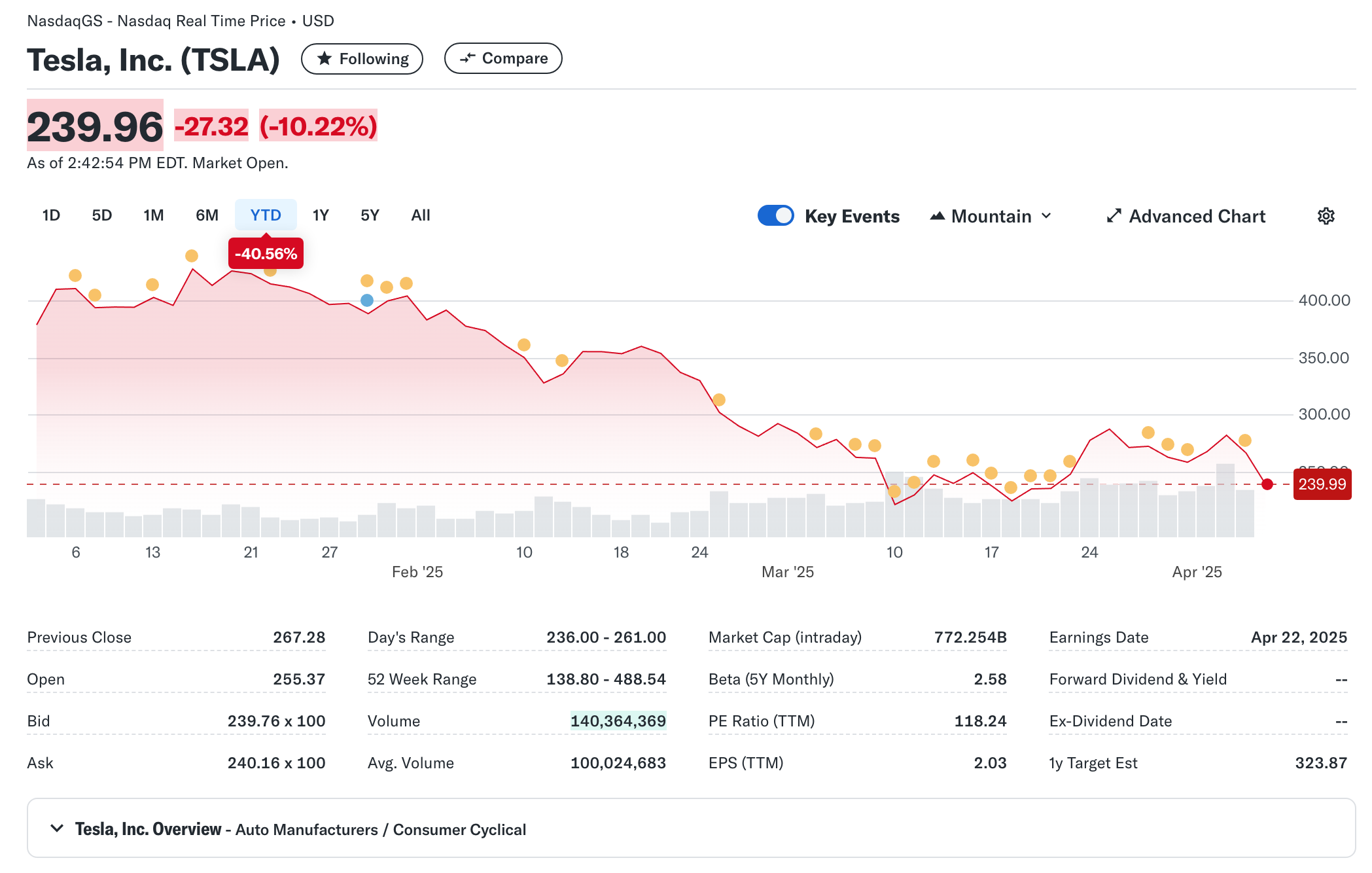Click the Day's Range label
The image size is (1372, 873).
pos(411,637)
